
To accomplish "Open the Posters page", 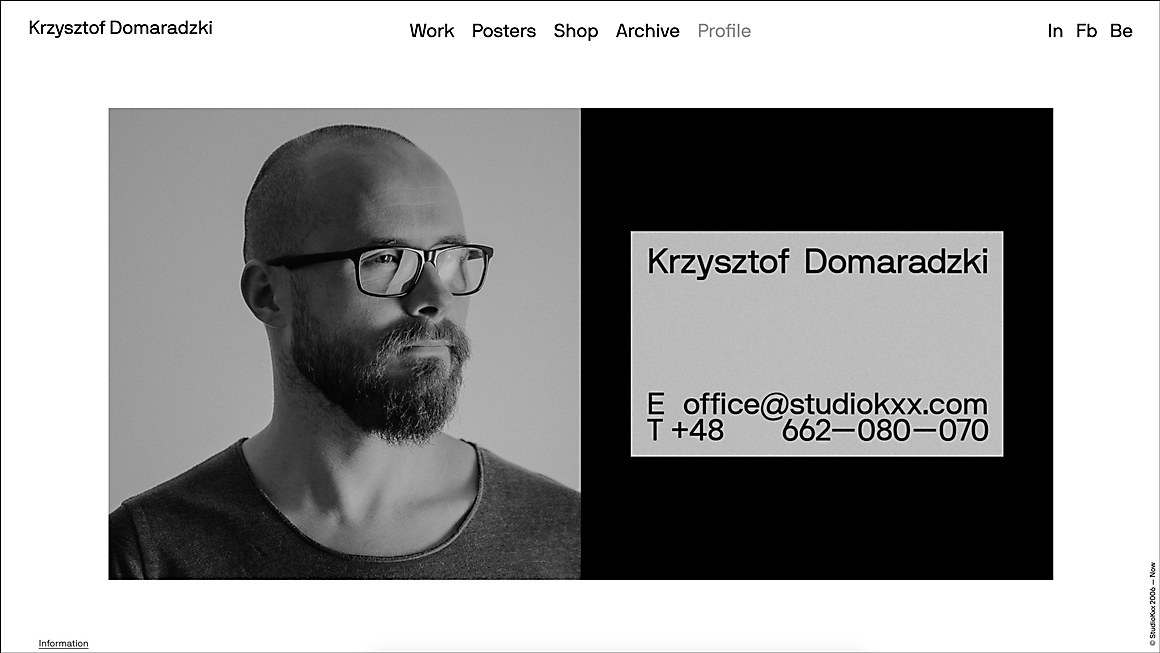I will (503, 31).
